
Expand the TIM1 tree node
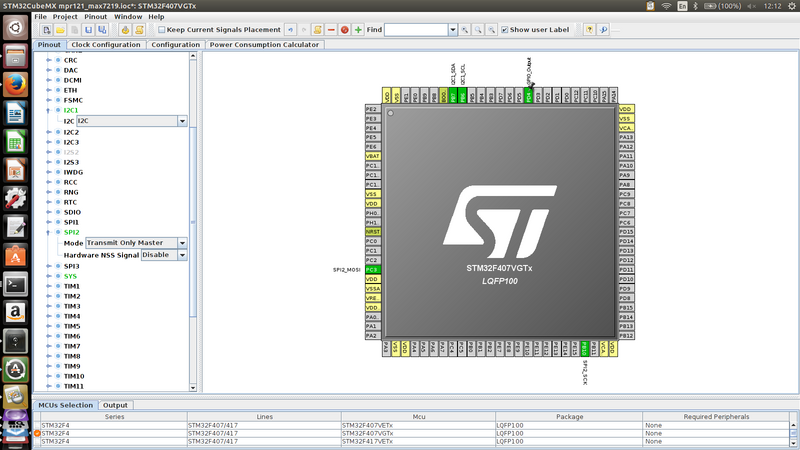49,286
